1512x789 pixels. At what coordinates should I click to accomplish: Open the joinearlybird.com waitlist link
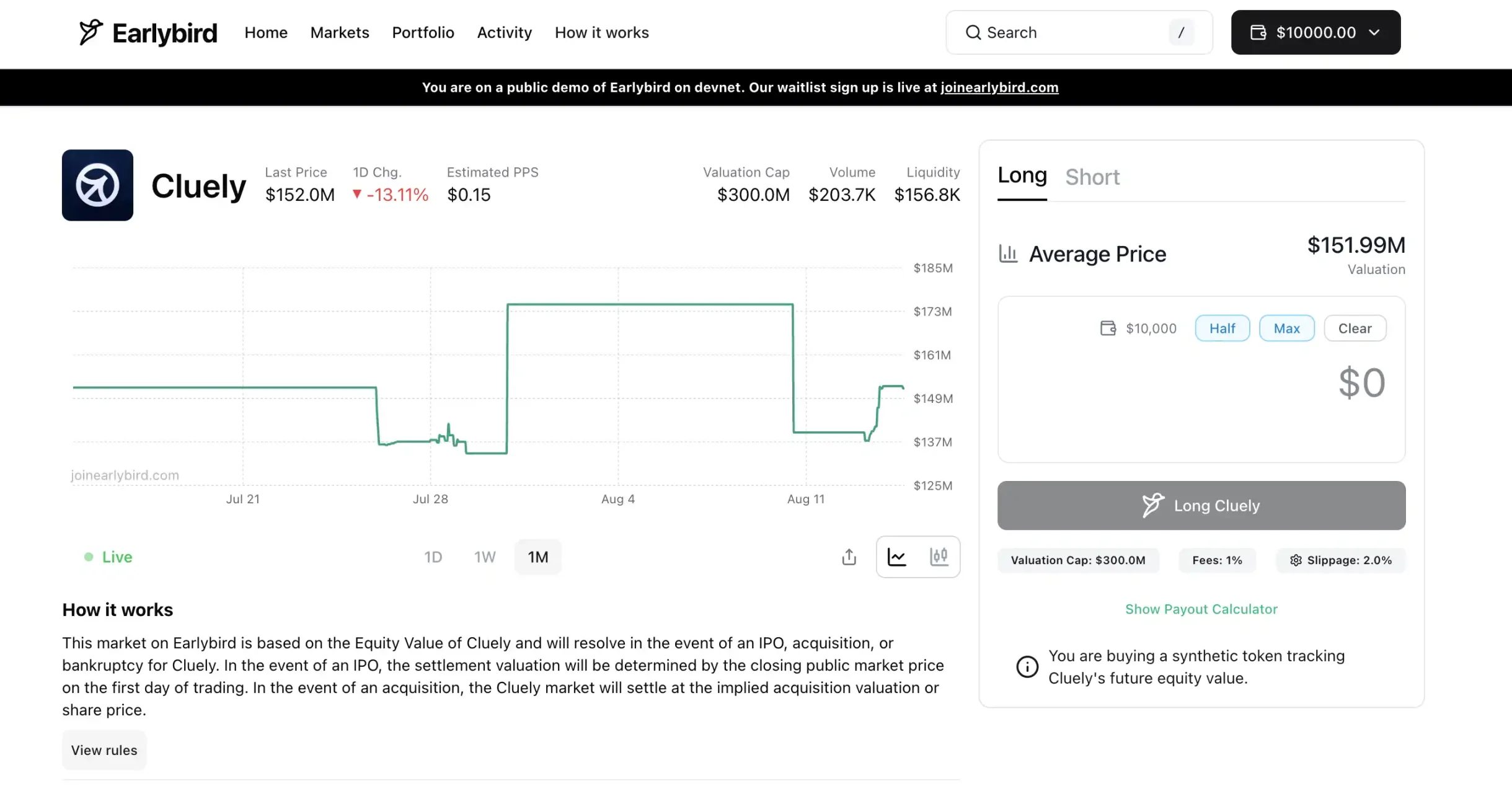click(999, 87)
